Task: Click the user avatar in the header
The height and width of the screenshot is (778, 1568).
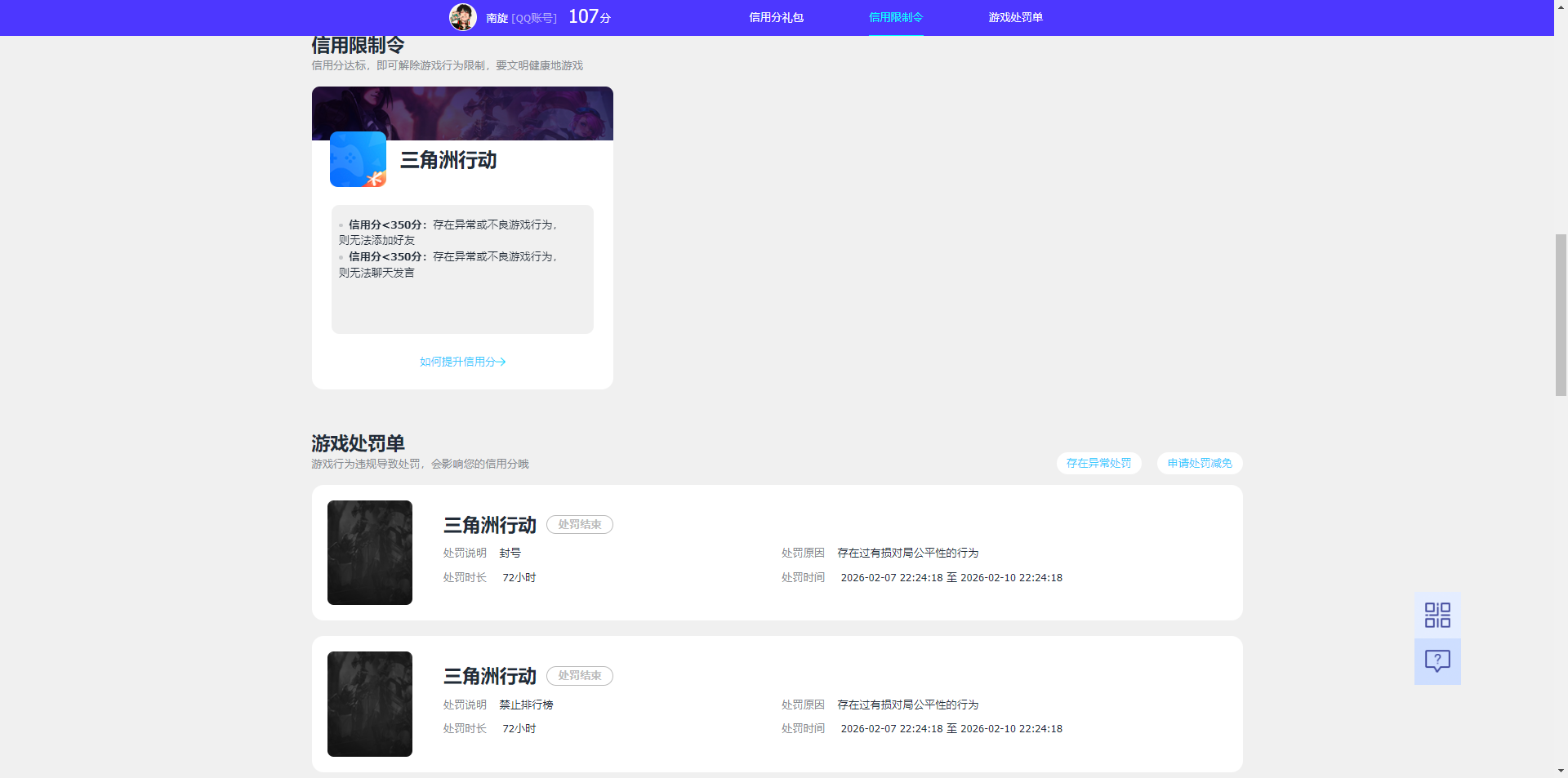Action: pyautogui.click(x=463, y=17)
